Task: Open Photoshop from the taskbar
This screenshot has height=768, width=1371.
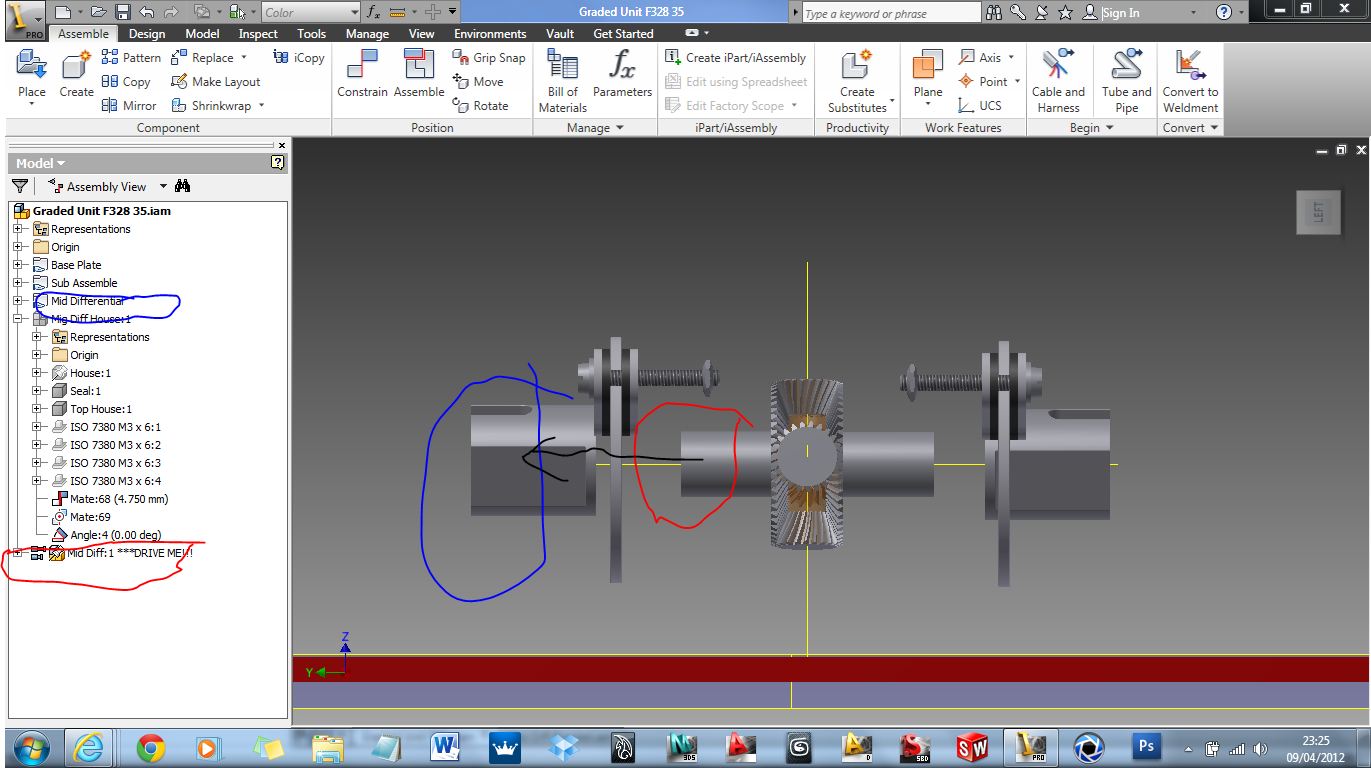Action: click(x=1146, y=747)
